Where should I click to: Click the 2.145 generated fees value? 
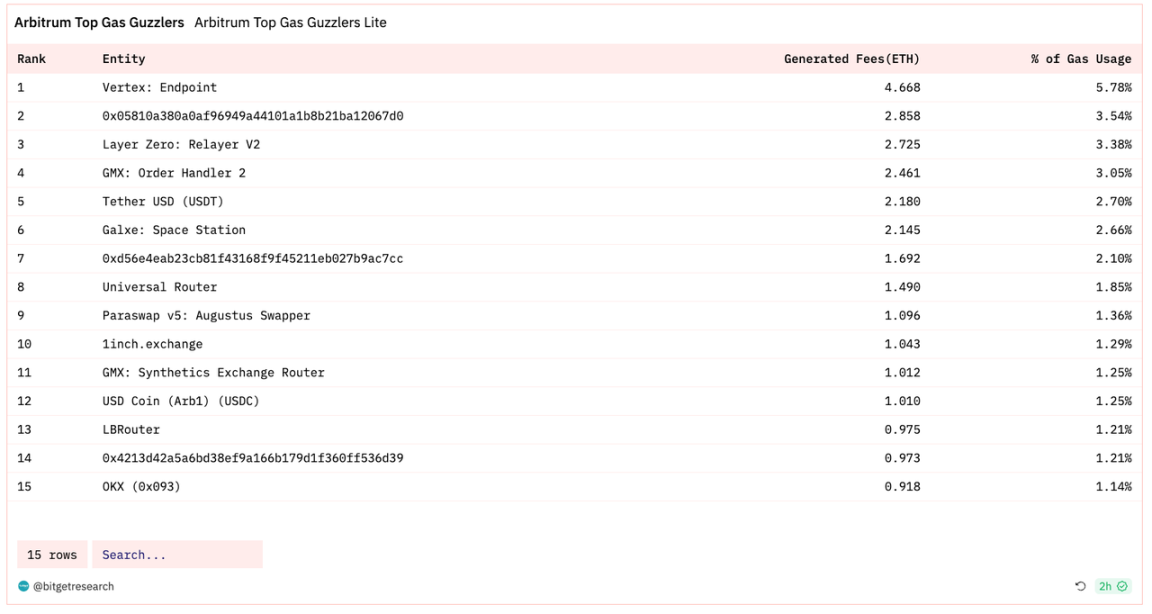point(902,230)
